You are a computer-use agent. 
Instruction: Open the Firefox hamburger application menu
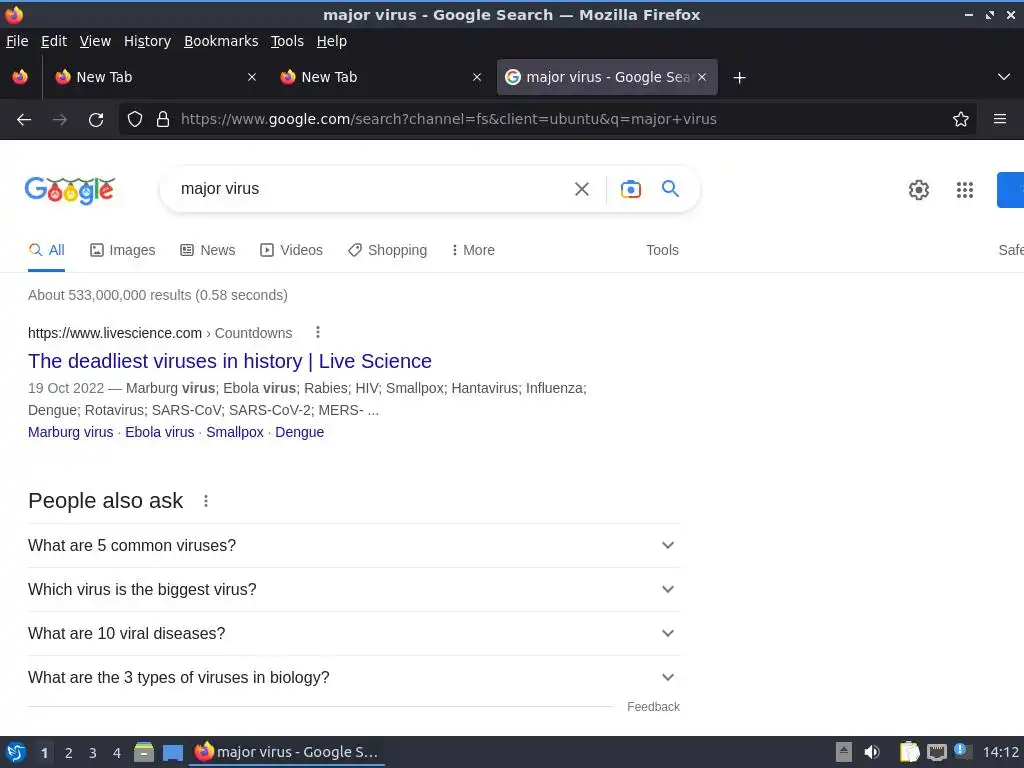point(1000,119)
